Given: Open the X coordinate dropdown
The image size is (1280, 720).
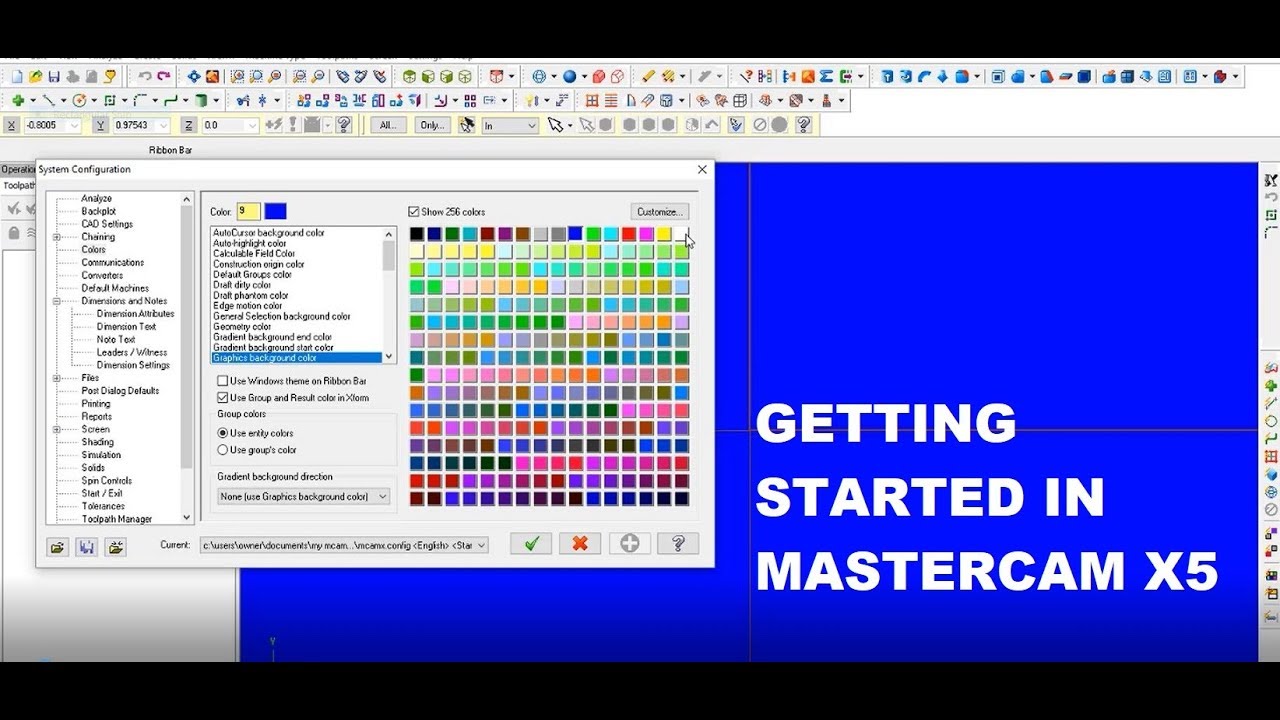Looking at the screenshot, I should point(75,125).
